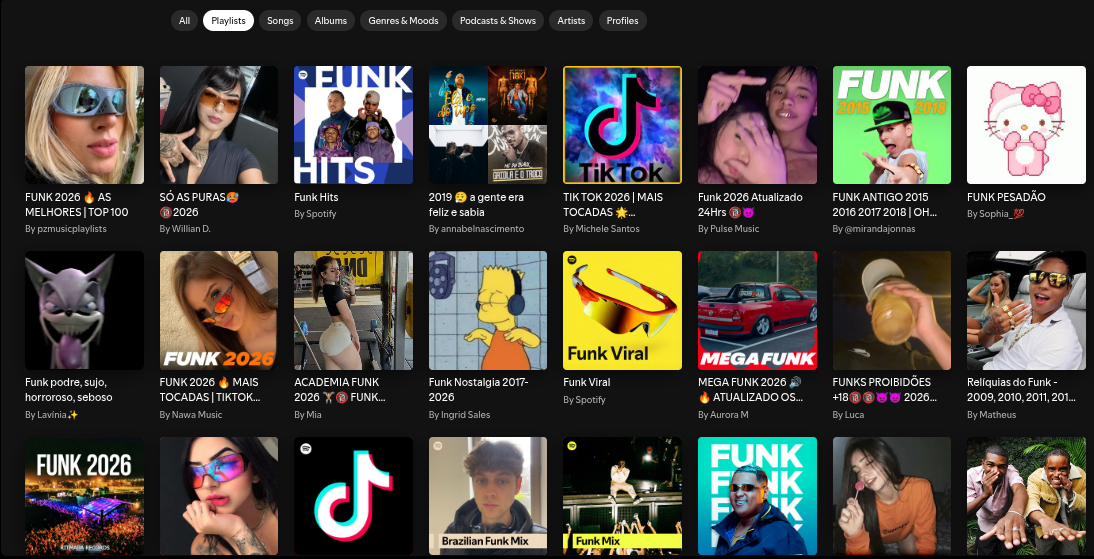Open the SÓ AS PURAS 2026 cover
1094x559 pixels.
219,125
